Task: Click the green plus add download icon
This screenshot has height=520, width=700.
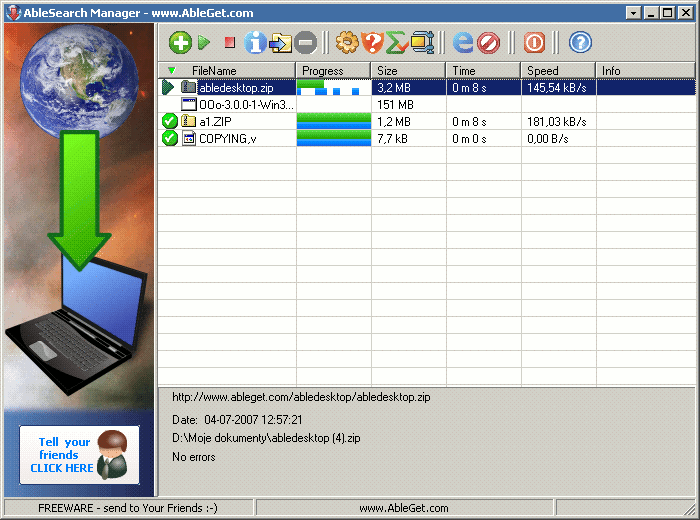Action: (180, 43)
